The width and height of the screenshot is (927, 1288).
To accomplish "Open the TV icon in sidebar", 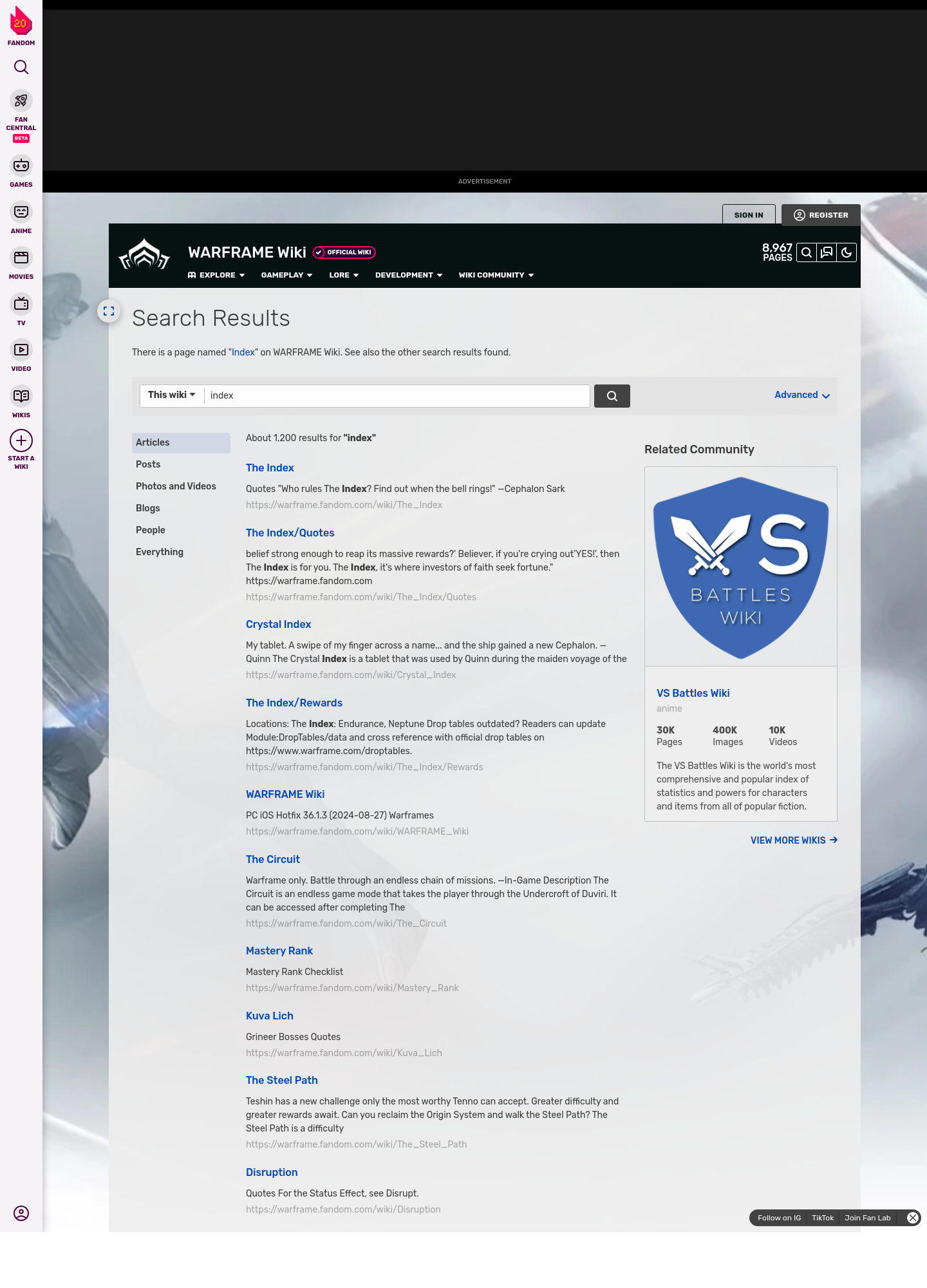I will coord(21,303).
